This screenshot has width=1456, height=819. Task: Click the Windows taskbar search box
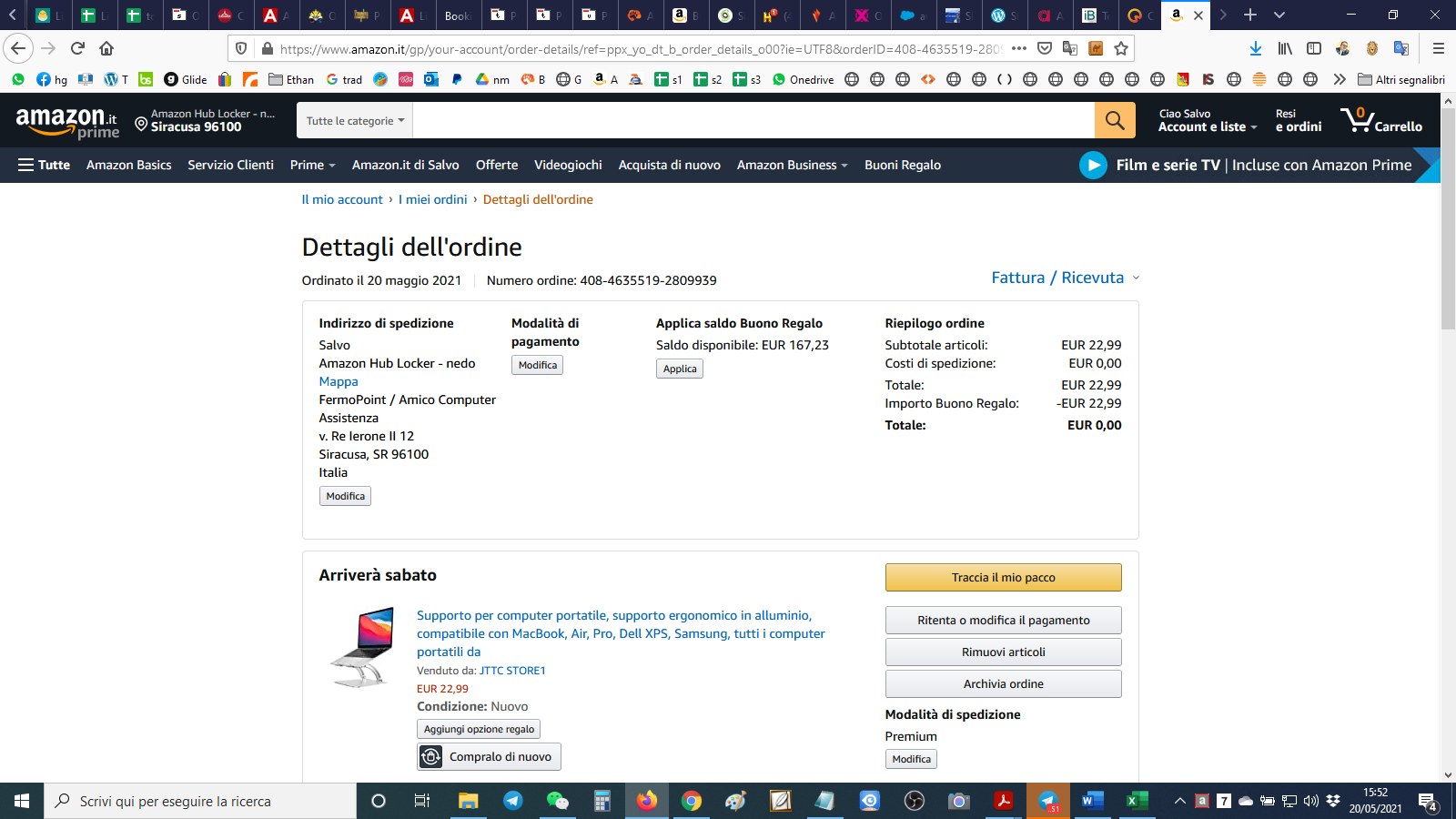click(x=200, y=801)
